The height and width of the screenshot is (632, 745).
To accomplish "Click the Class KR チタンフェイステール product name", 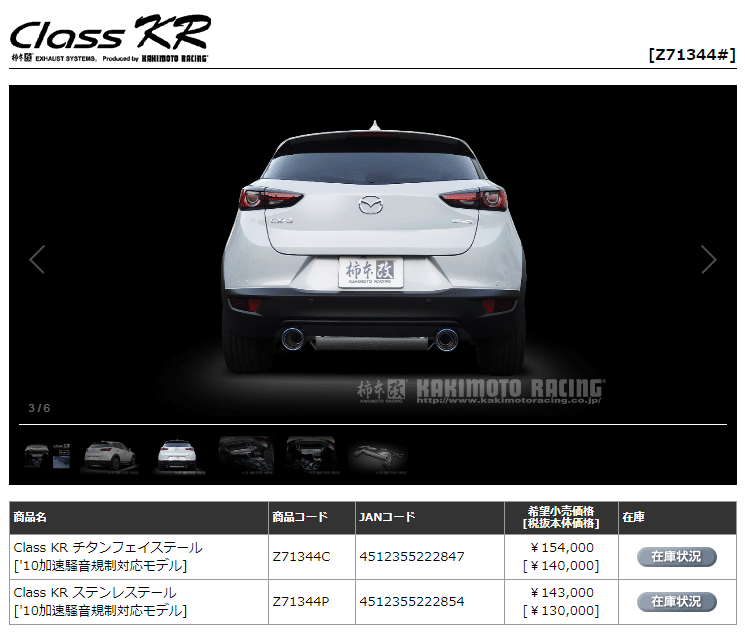I will [108, 548].
